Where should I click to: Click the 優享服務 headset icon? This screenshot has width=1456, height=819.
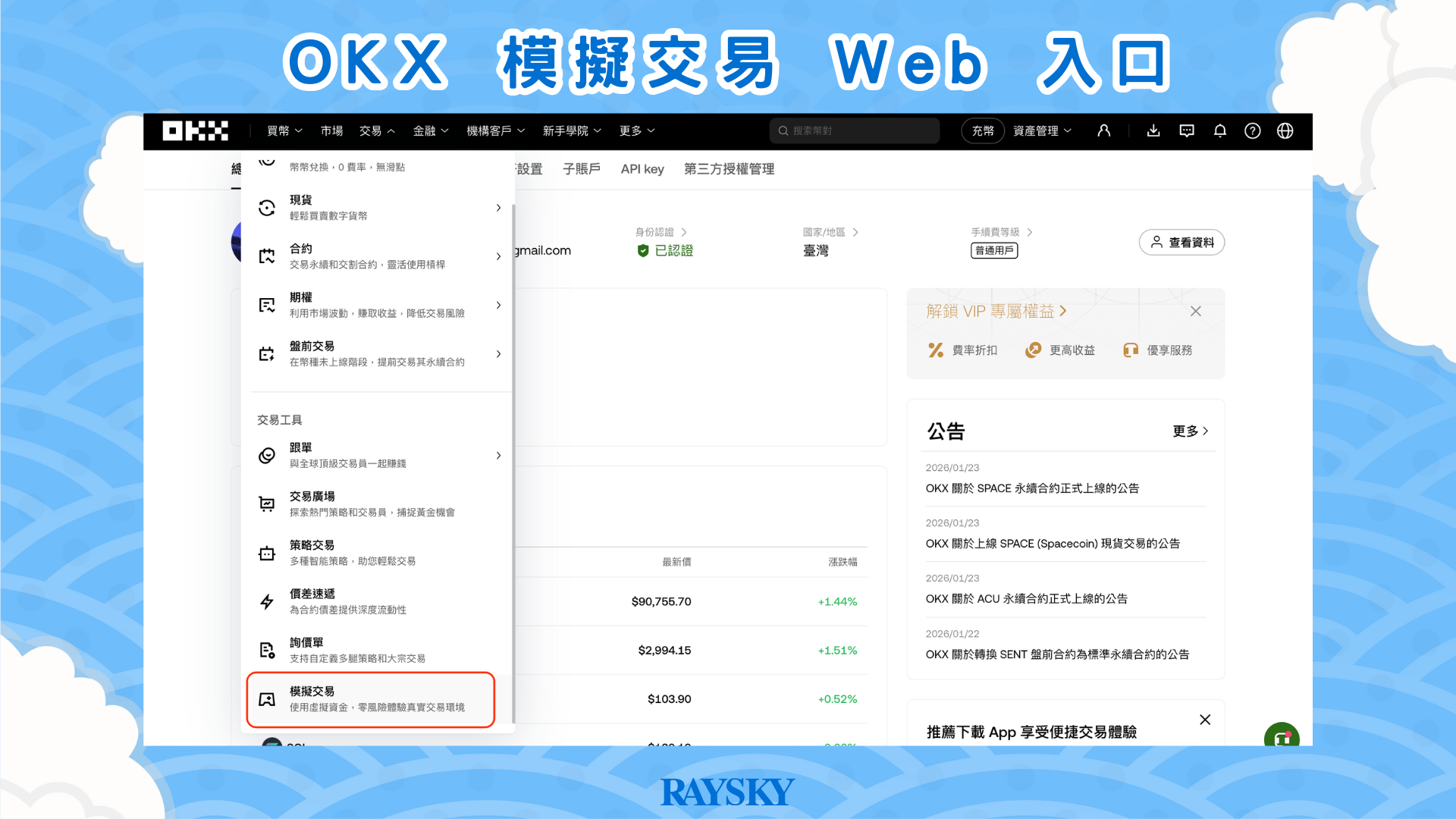pos(1131,350)
